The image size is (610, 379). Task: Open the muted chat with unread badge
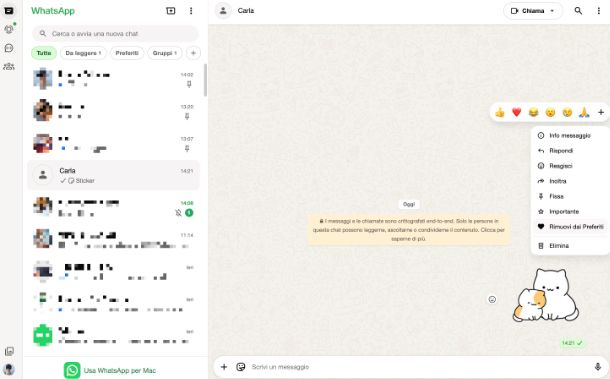pos(113,207)
